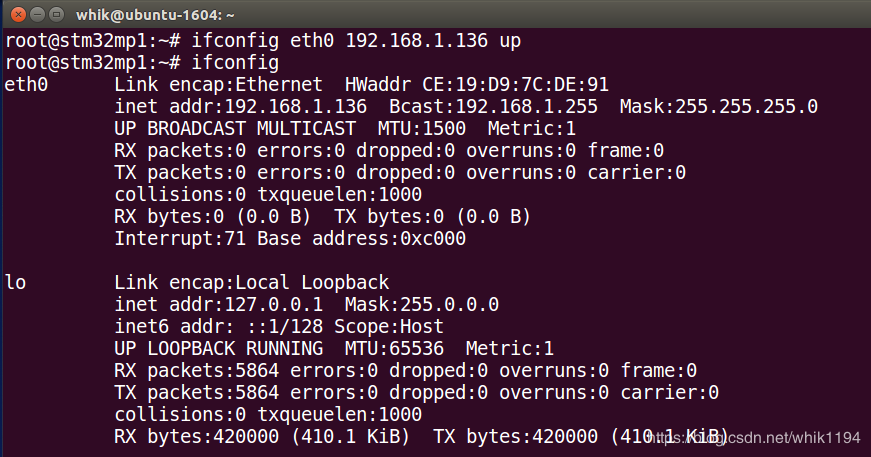Click the MTU:1500 value

tap(421, 129)
